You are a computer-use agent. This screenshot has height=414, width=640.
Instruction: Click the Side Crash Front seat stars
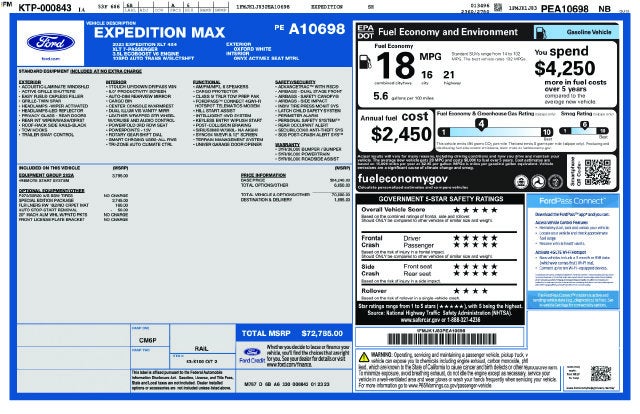click(x=475, y=266)
